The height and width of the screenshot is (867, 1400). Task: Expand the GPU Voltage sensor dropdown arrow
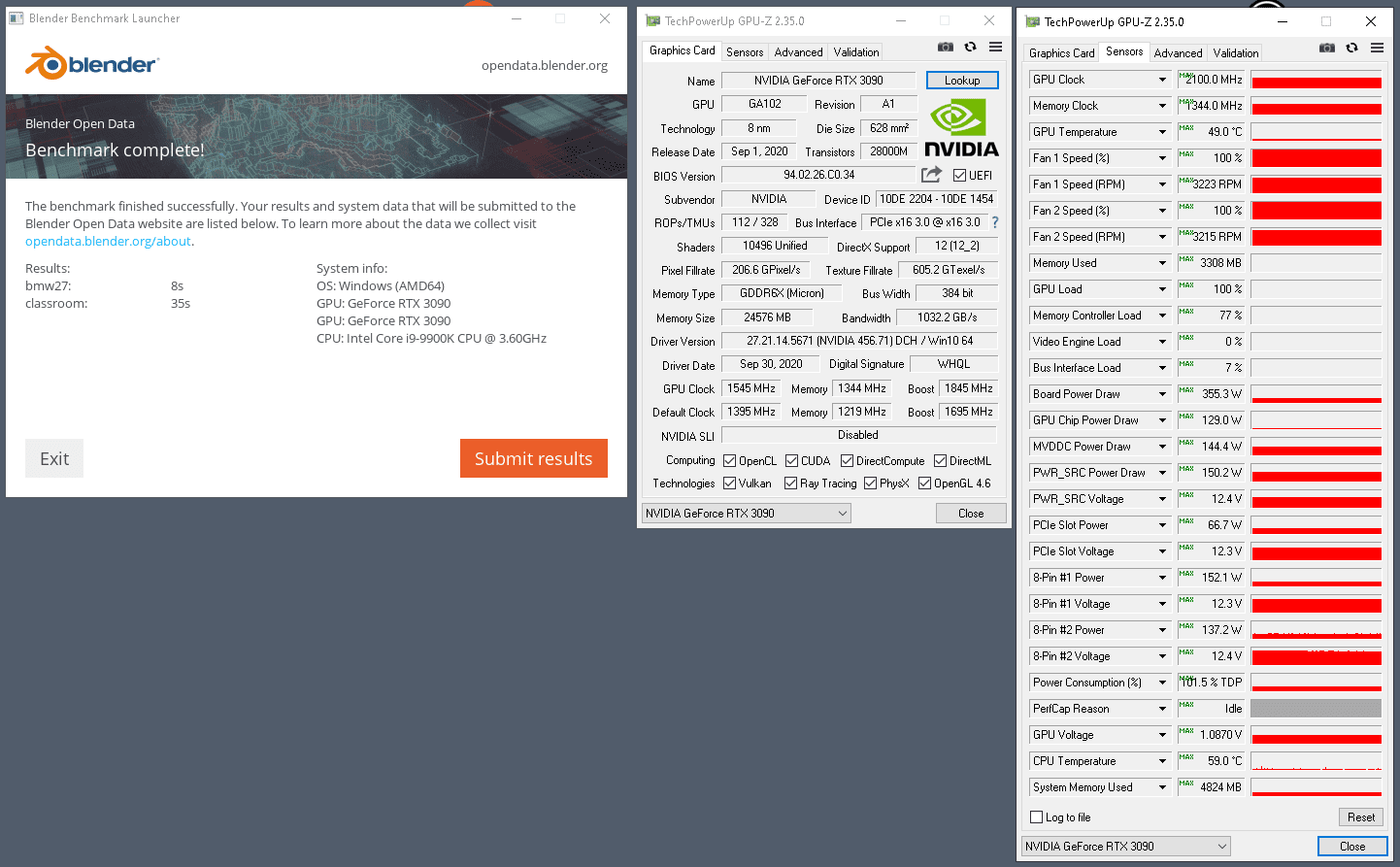tap(1162, 735)
